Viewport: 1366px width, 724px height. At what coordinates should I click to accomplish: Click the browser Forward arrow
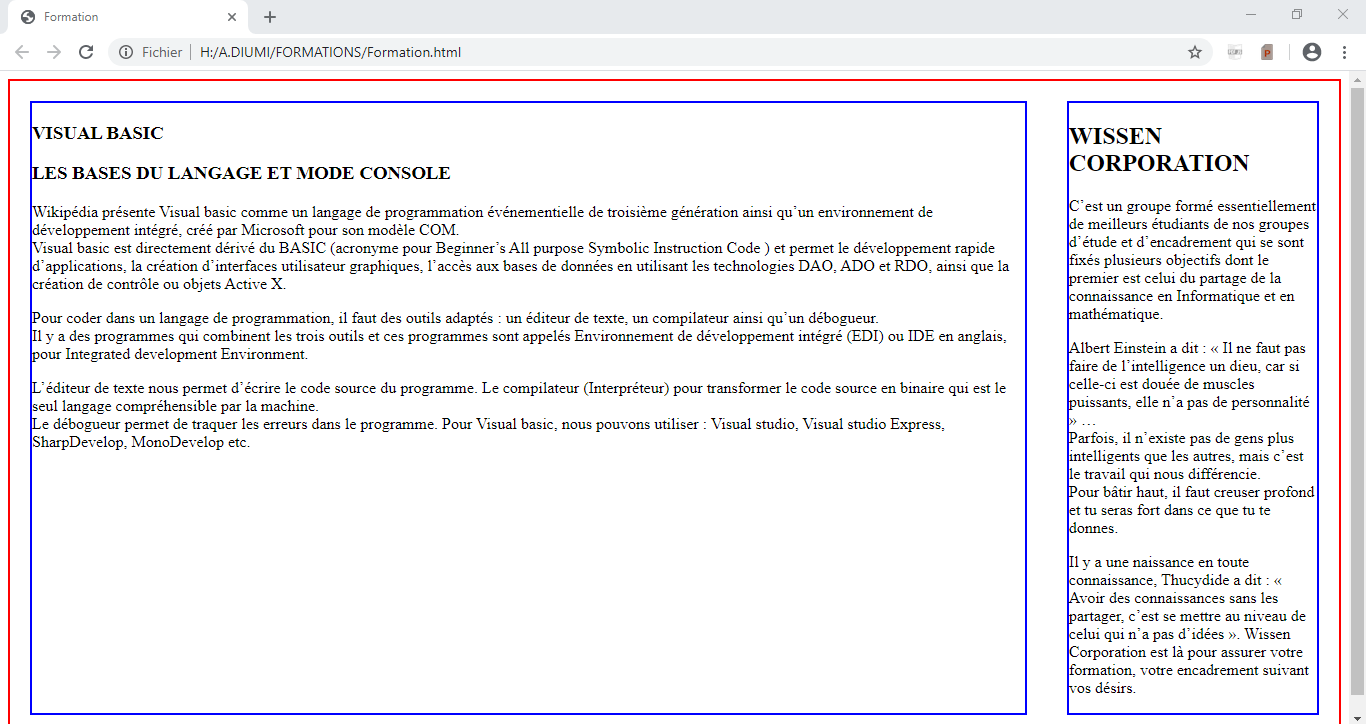tap(54, 52)
